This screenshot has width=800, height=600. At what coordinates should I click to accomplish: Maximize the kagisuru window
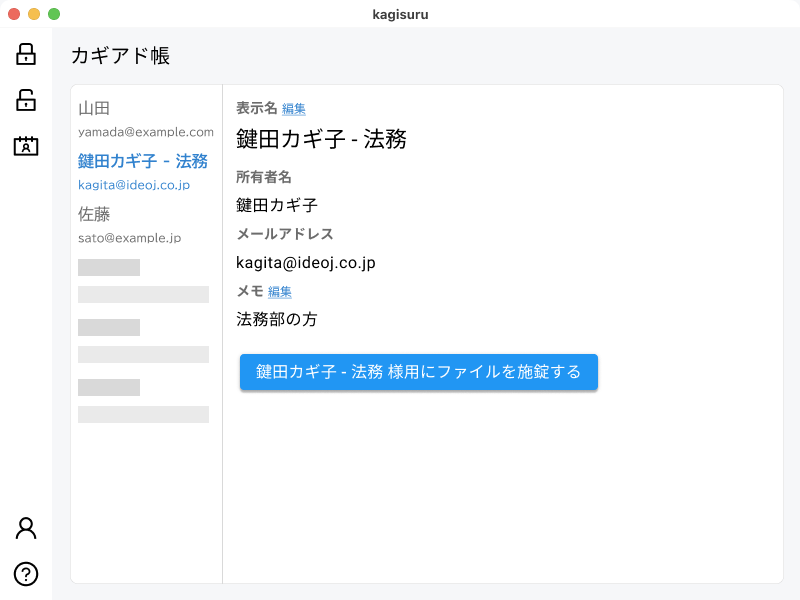click(x=54, y=14)
